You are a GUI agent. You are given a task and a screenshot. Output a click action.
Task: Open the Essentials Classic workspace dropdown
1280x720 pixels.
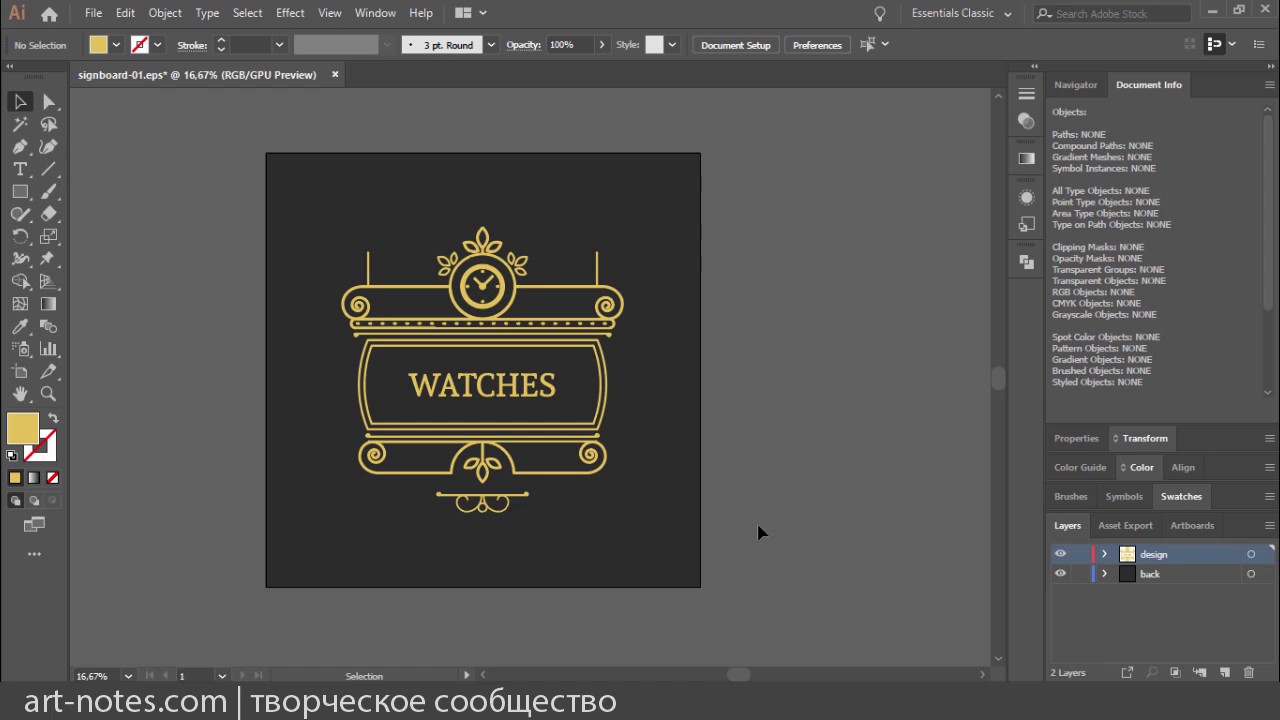(962, 13)
